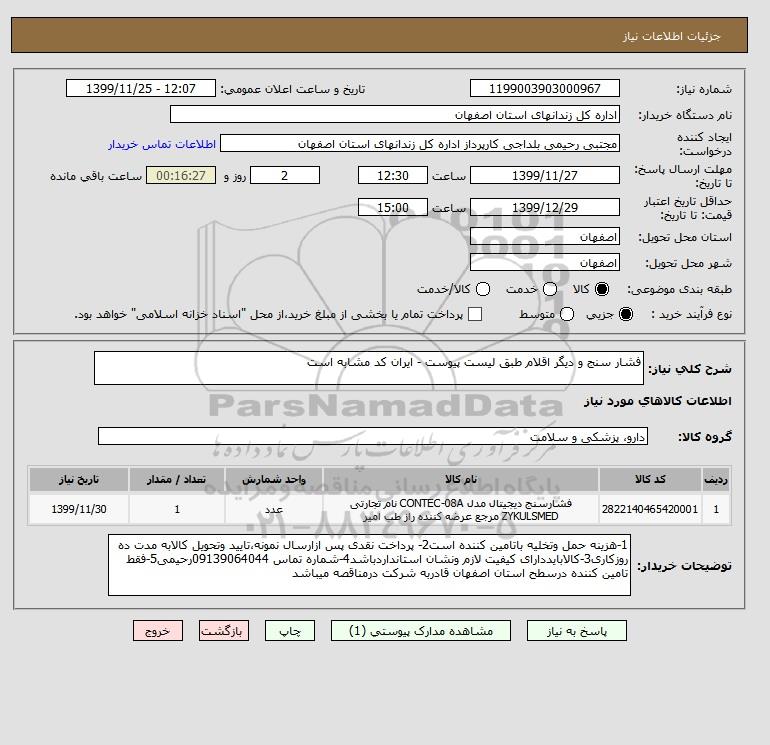The width and height of the screenshot is (770, 745).
Task: Click the request creator name field
Action: point(420,143)
